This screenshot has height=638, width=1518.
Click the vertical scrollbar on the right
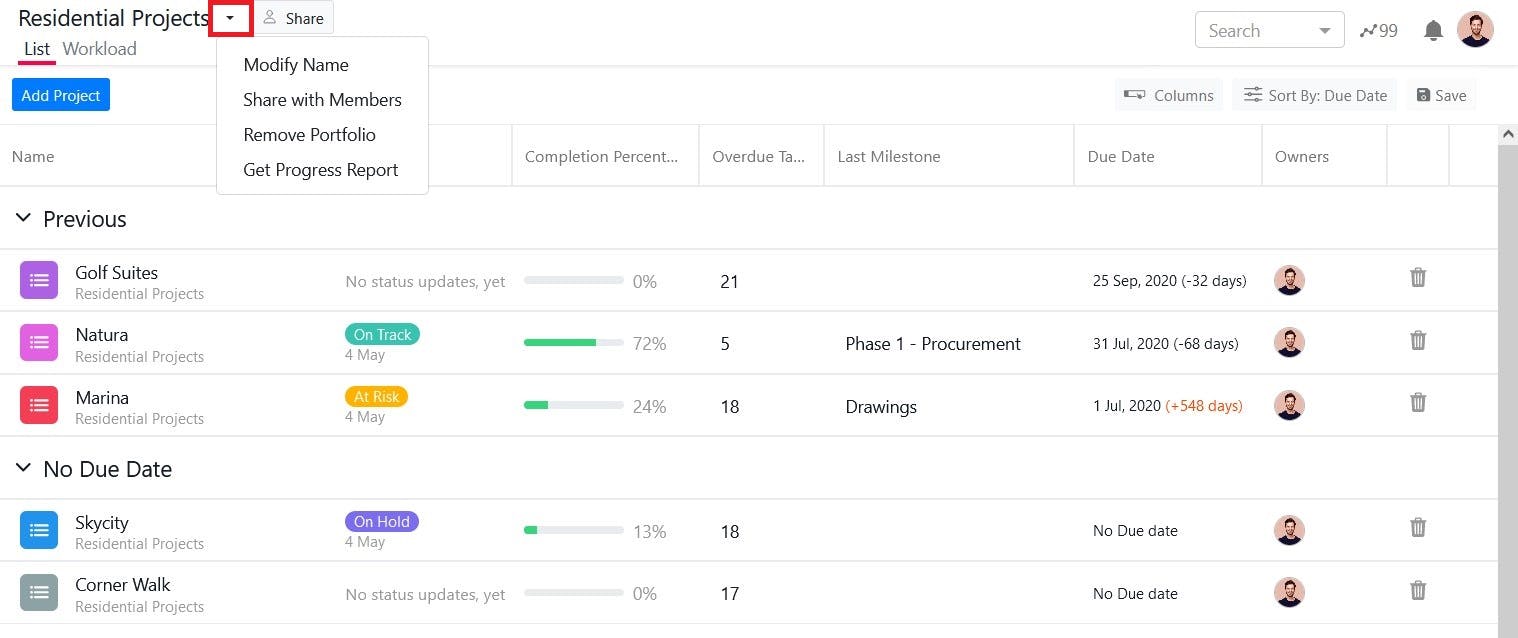[x=1507, y=380]
